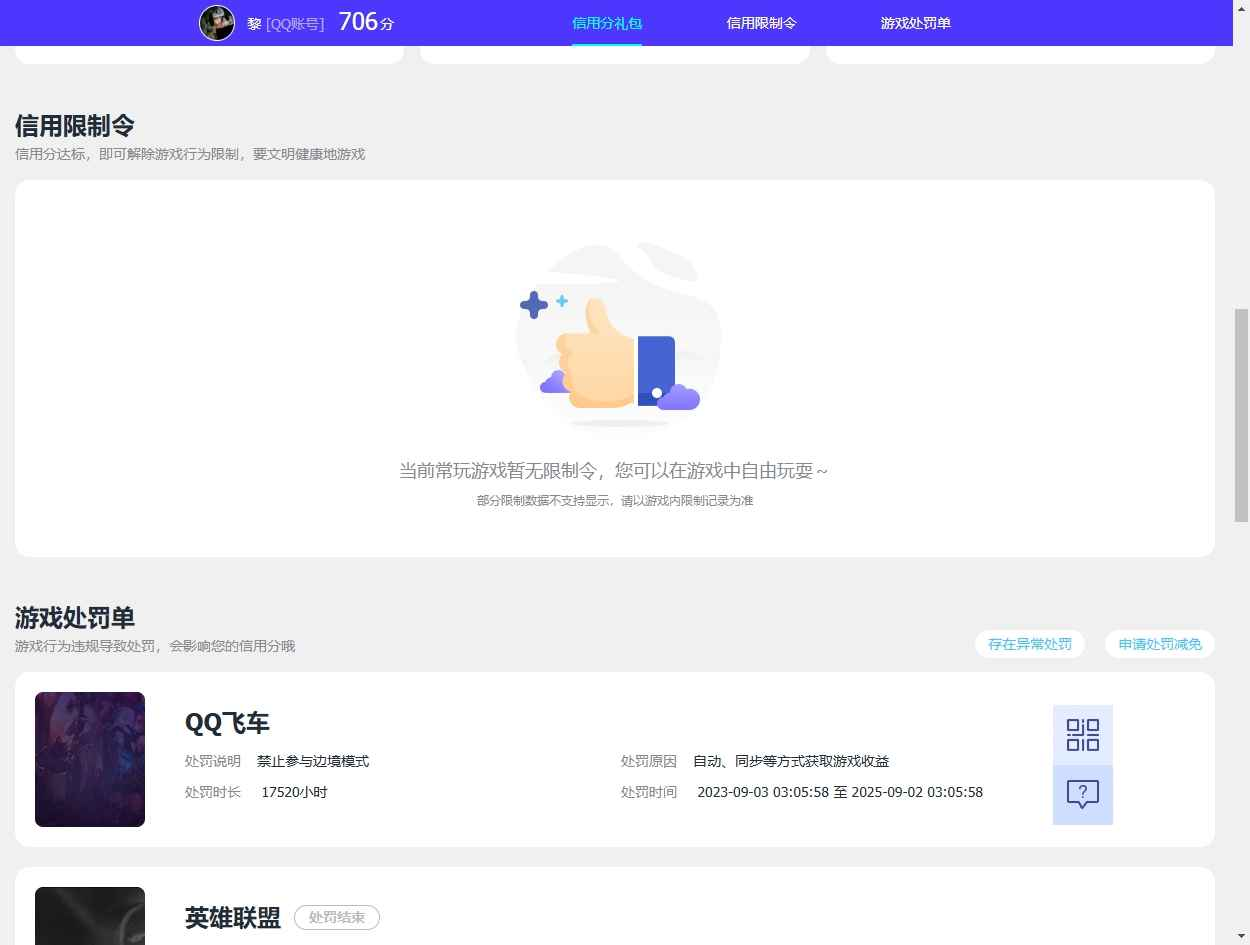This screenshot has height=945, width=1250.
Task: Click 存在异常处罚 button
Action: pos(1030,644)
